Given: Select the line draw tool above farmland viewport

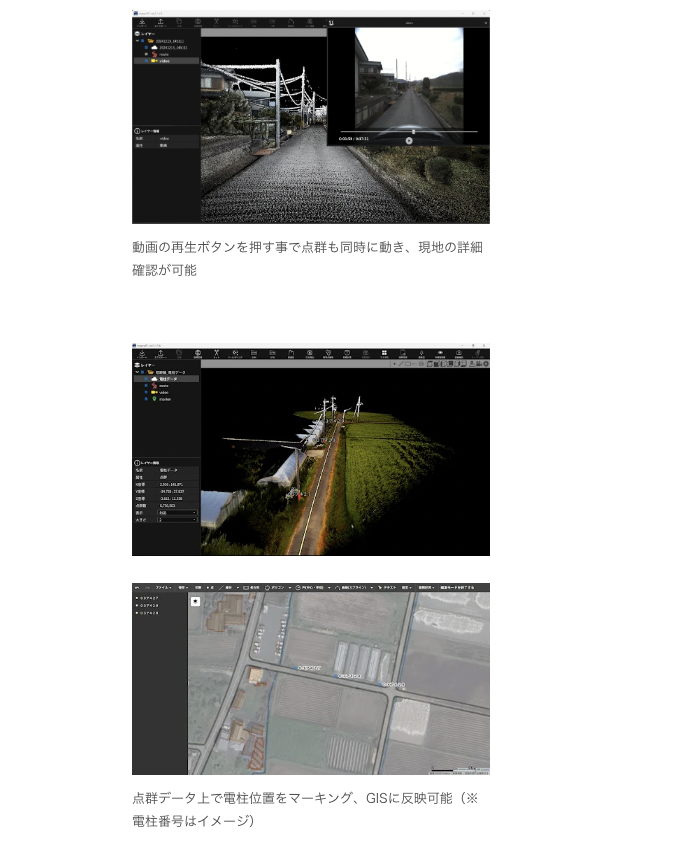Looking at the screenshot, I should point(401,364).
